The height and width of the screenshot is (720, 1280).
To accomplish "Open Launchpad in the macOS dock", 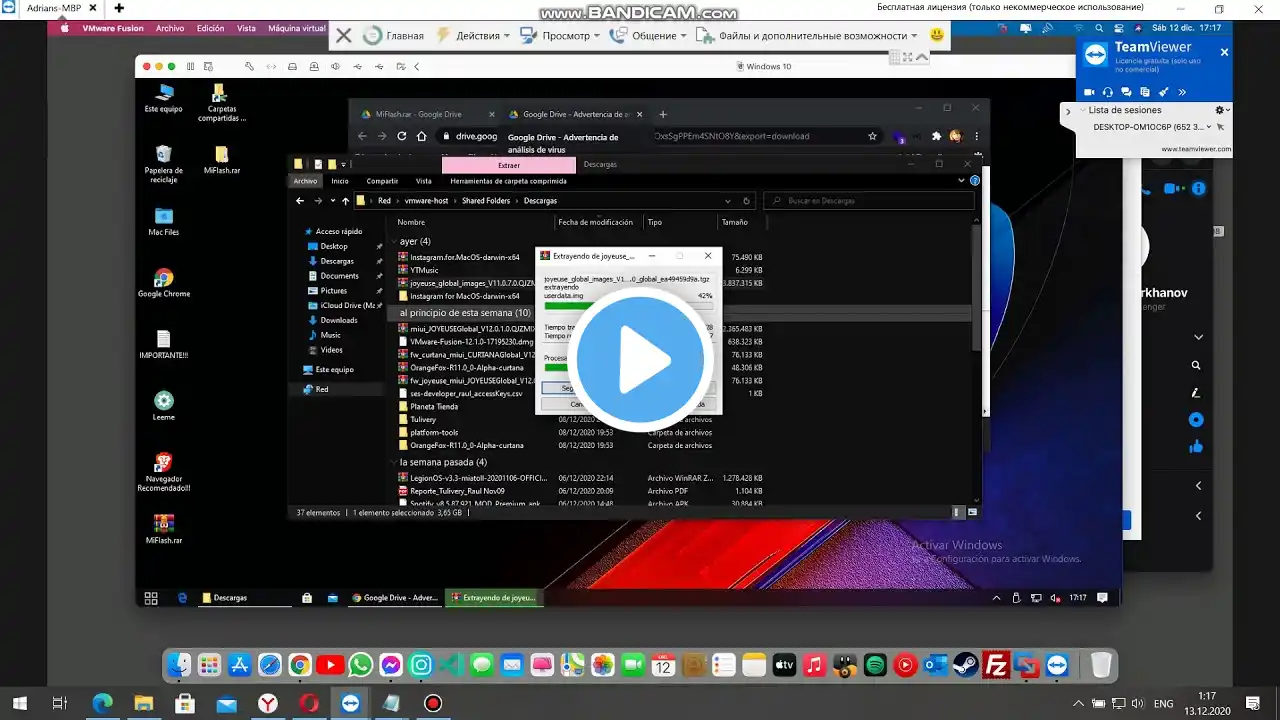I will (x=209, y=664).
